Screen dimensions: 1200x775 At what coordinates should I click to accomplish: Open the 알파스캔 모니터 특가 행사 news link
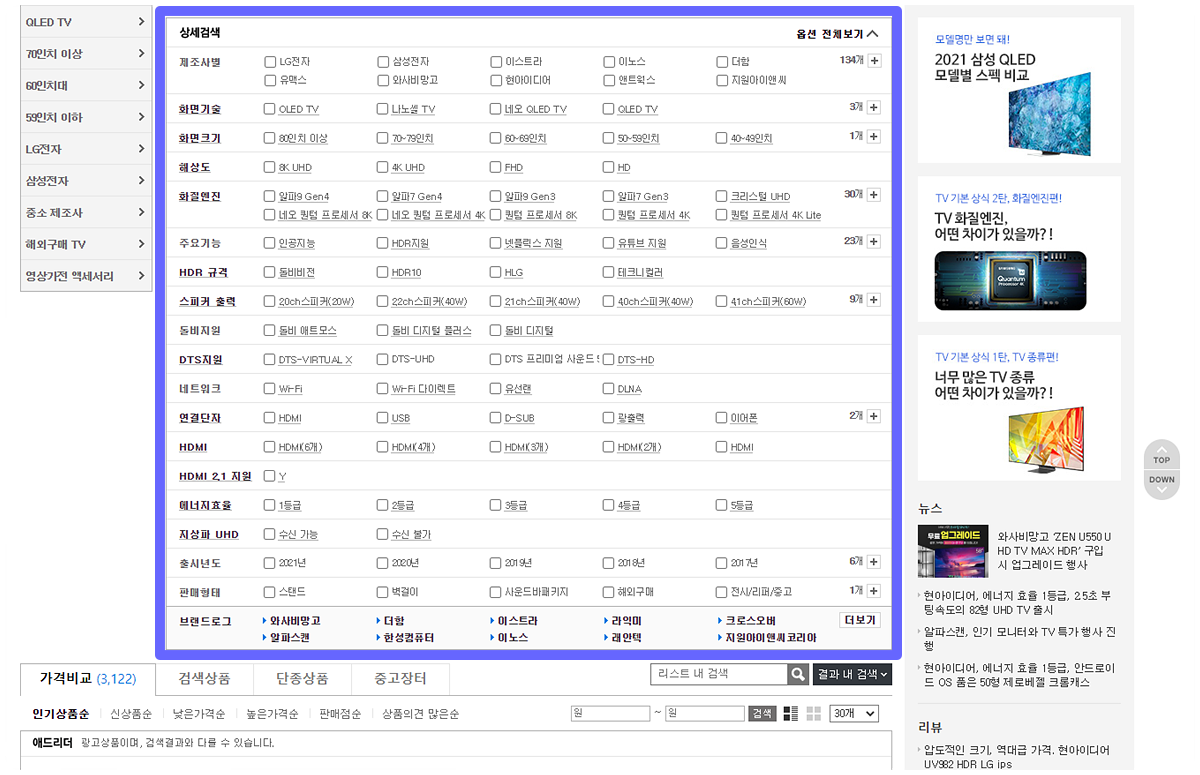click(1020, 638)
